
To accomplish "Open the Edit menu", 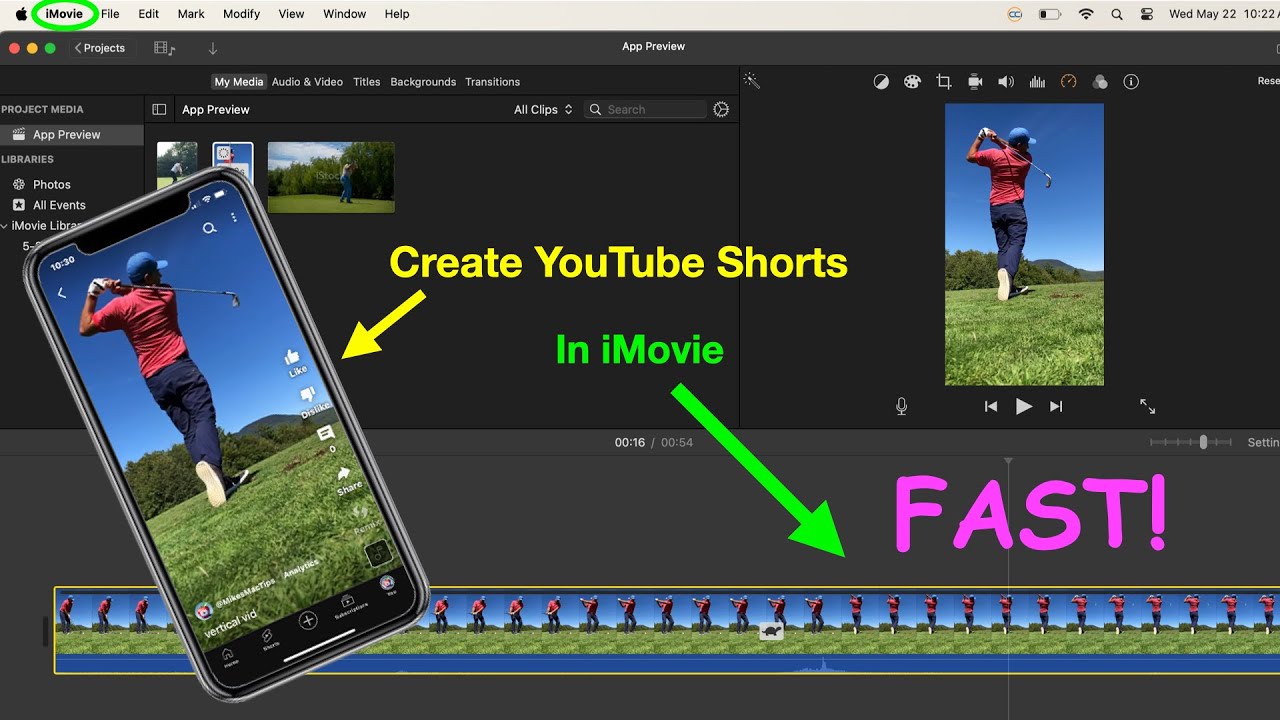I will point(149,14).
